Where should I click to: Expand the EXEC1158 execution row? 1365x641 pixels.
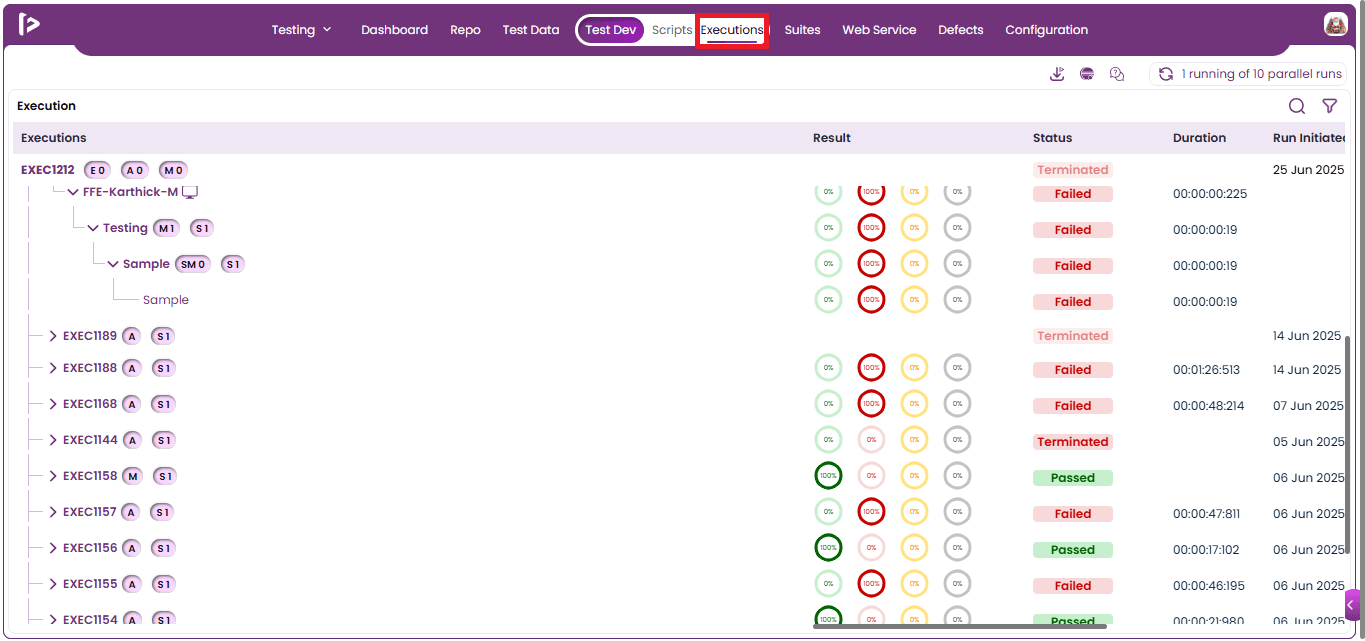(53, 476)
